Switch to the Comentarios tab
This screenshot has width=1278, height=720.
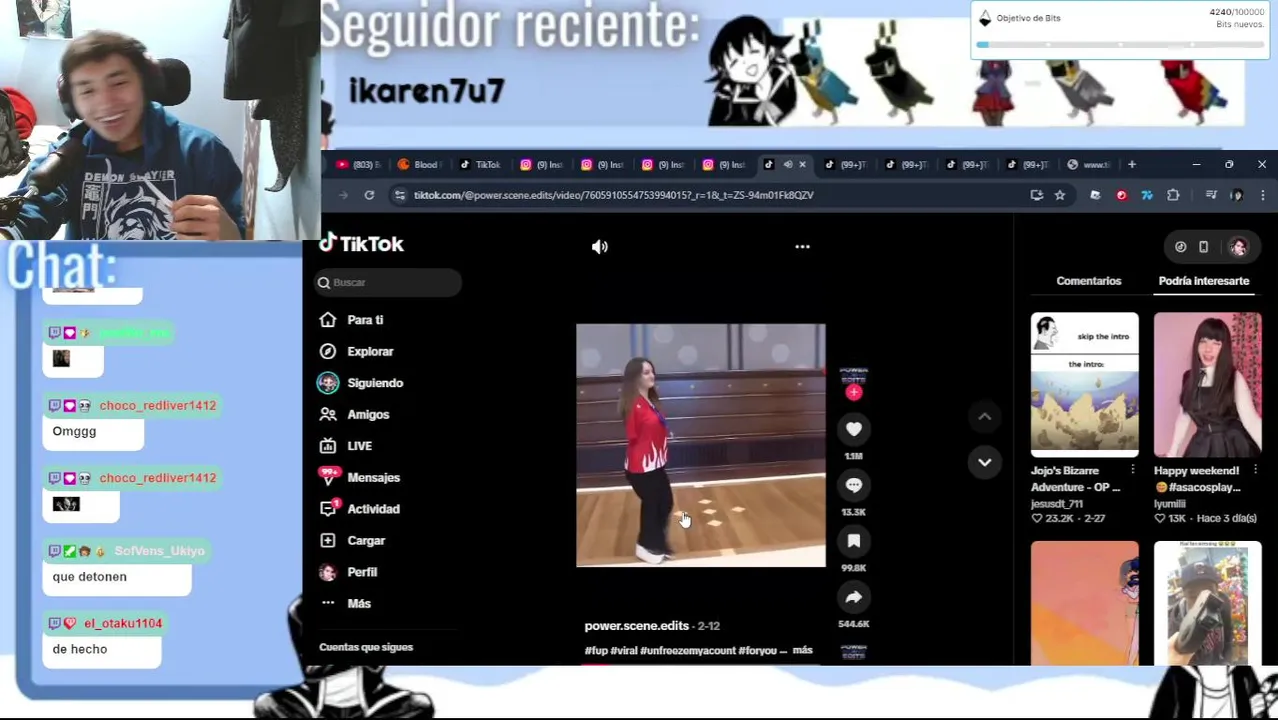[1088, 281]
